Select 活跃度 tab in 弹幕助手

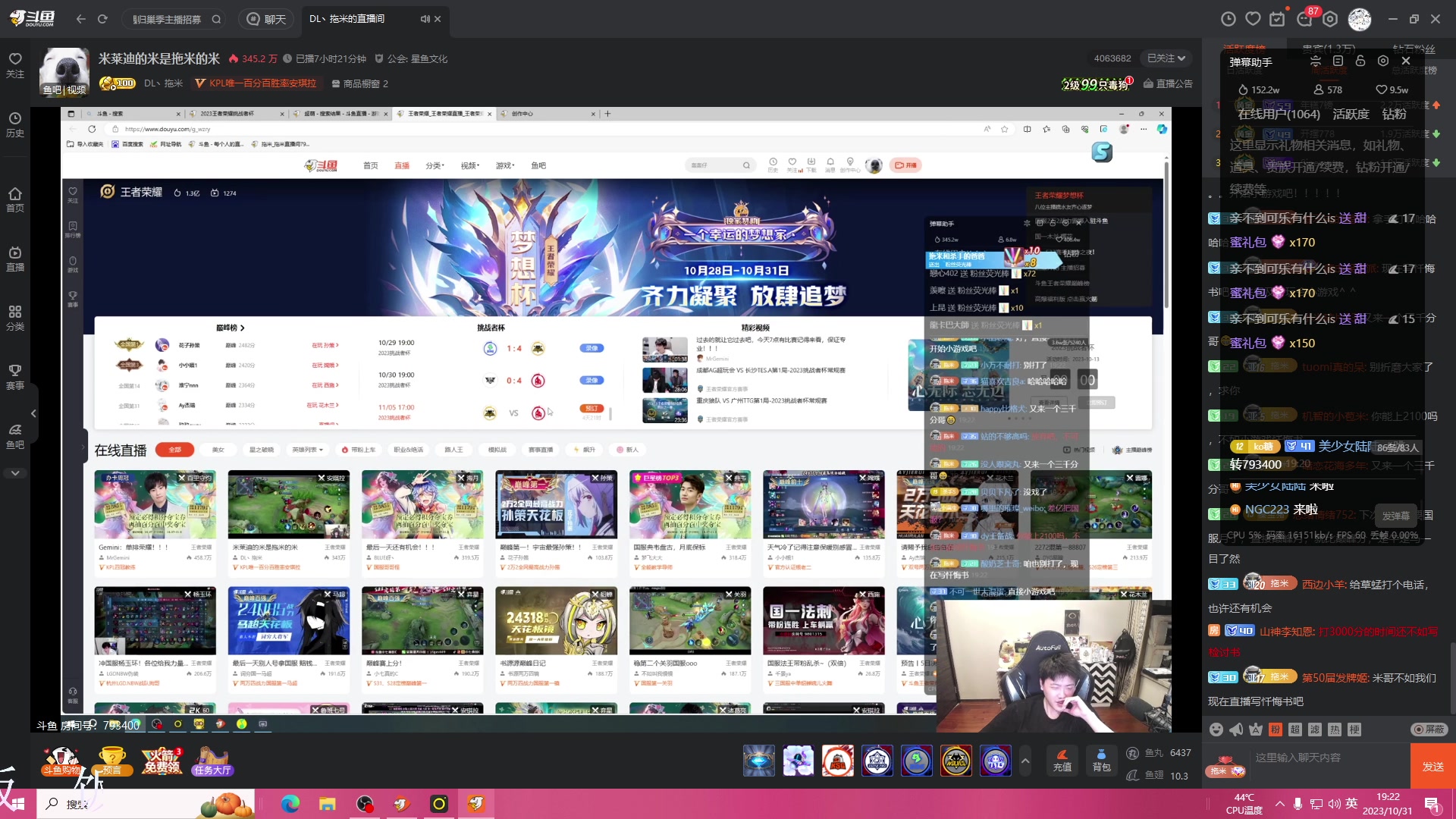1351,114
